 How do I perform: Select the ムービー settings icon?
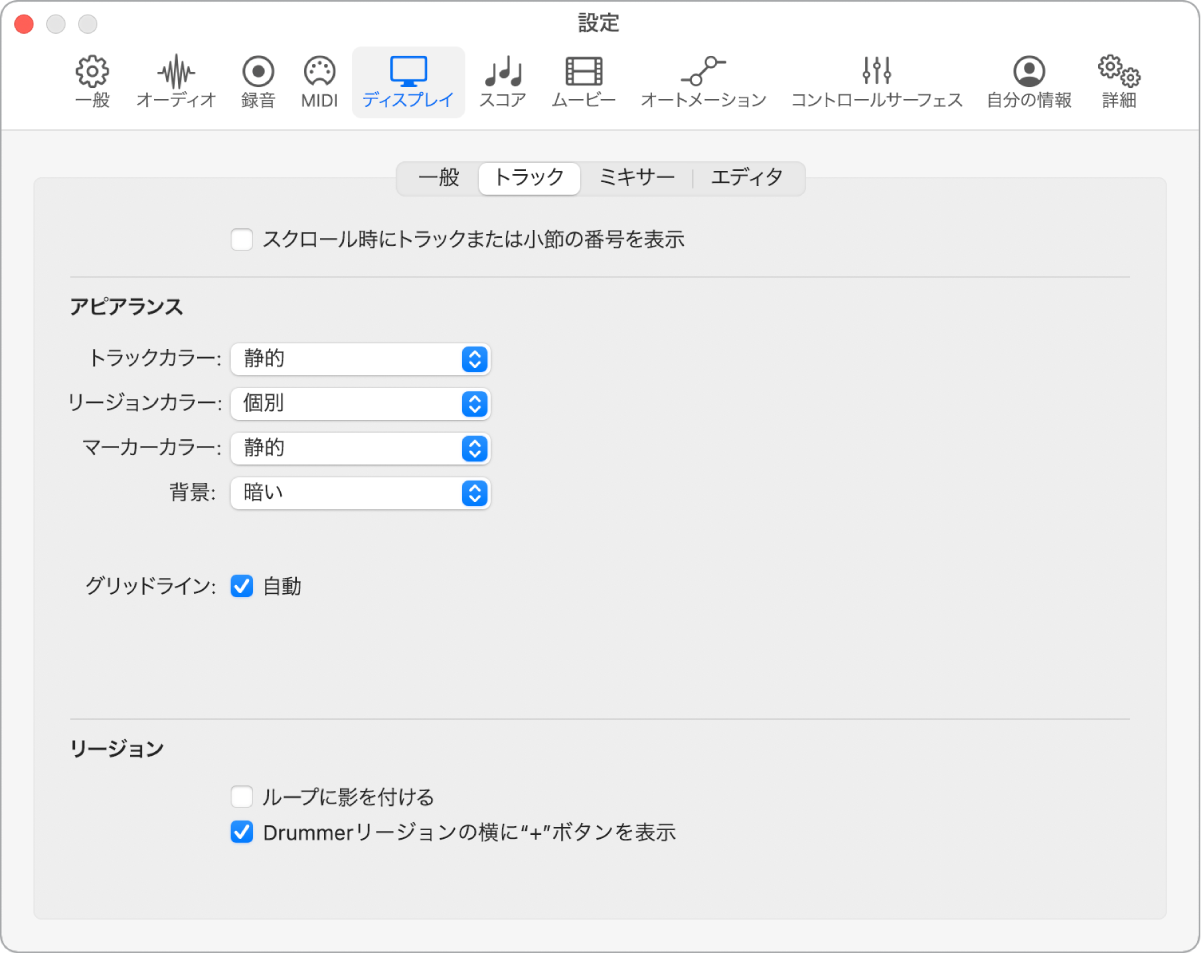click(583, 80)
